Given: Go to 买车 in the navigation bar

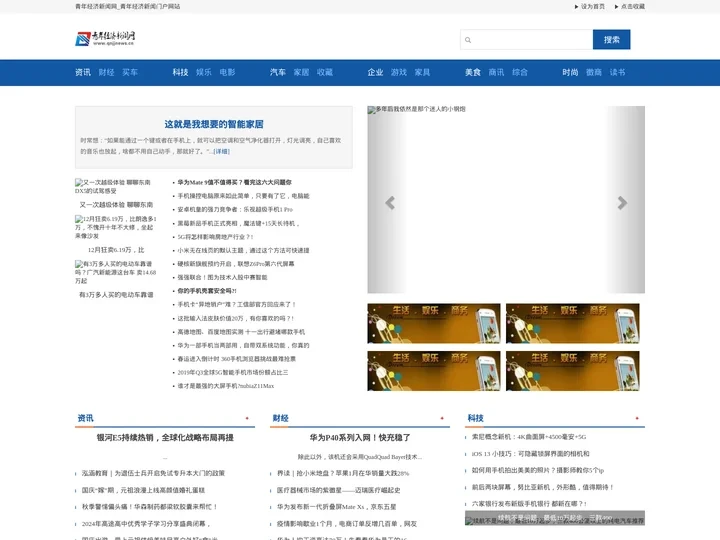Looking at the screenshot, I should (130, 72).
